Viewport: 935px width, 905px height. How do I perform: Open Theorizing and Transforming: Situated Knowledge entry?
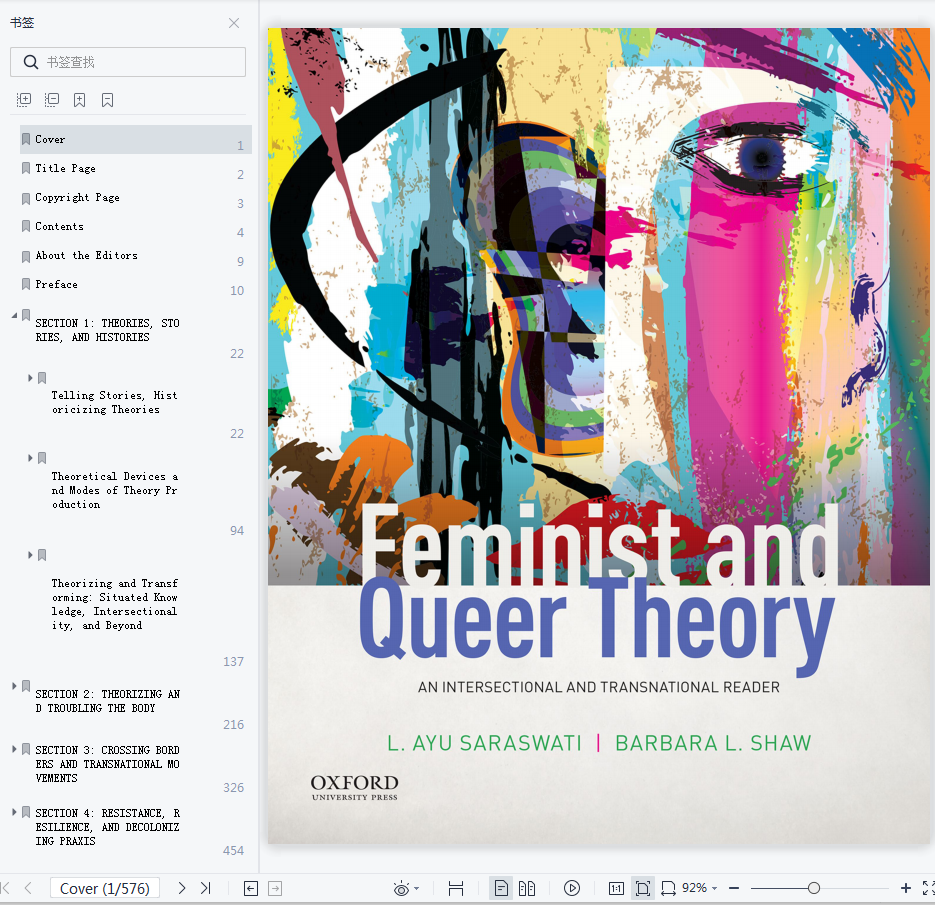click(114, 604)
